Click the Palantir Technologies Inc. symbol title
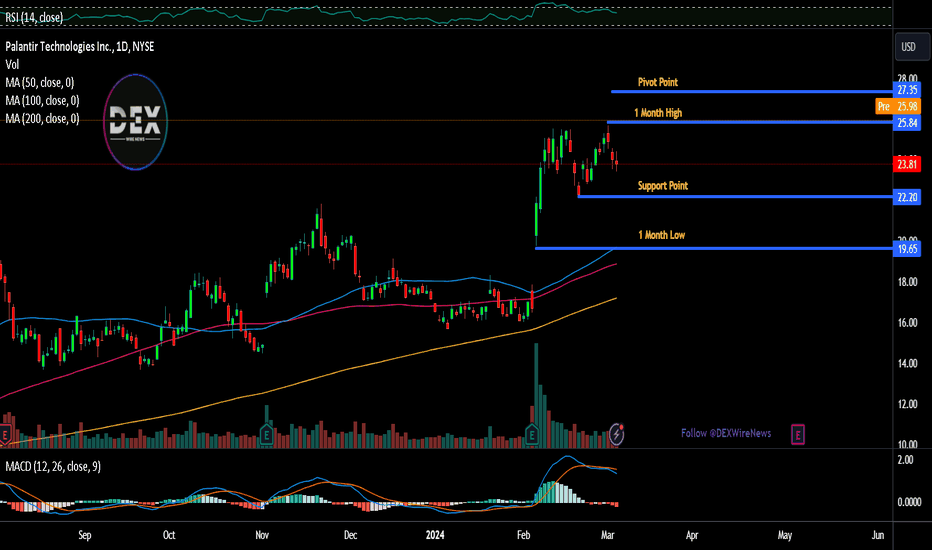The height and width of the screenshot is (550, 932). pos(80,46)
